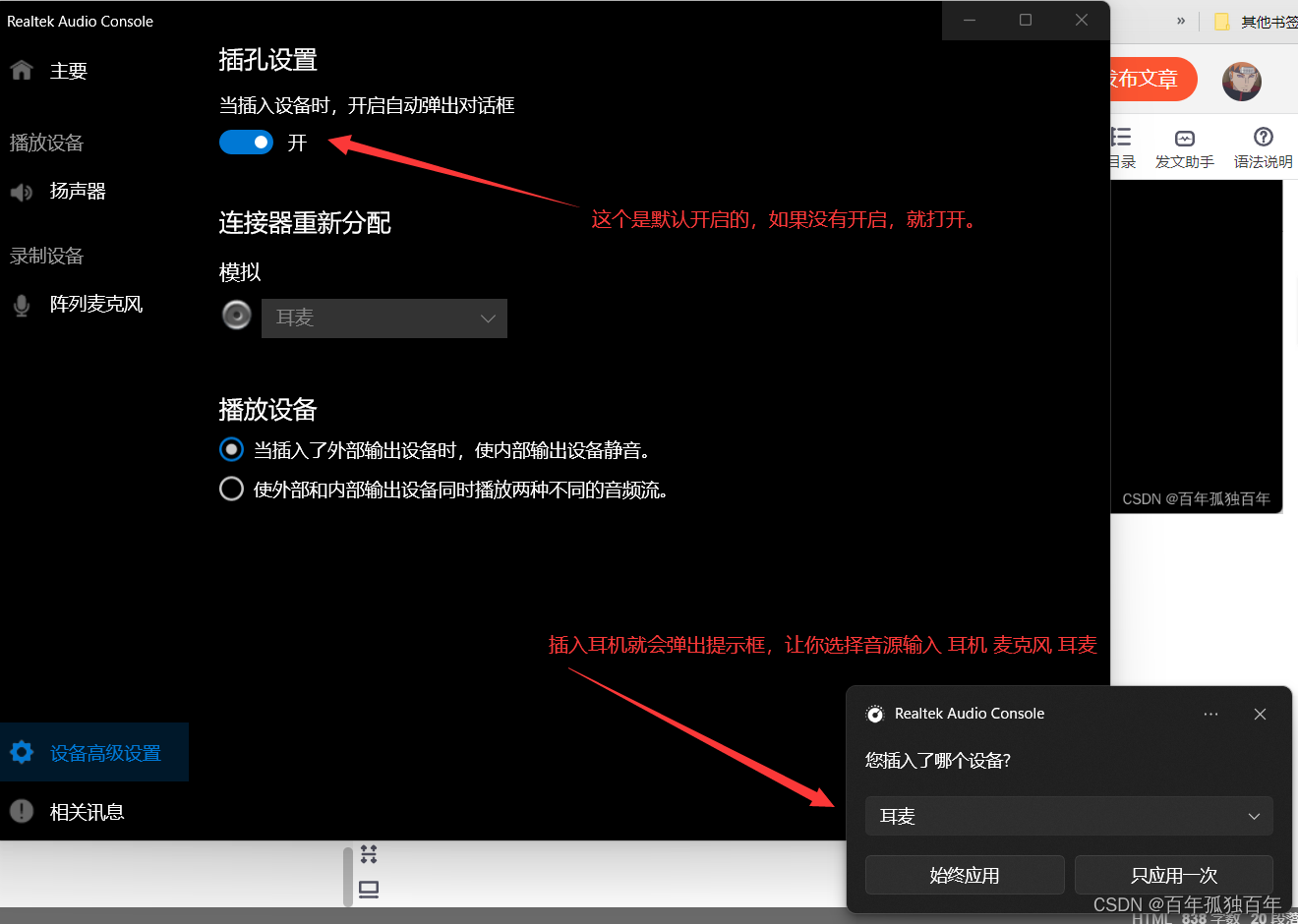This screenshot has height=924, width=1298.
Task: Click the gear icon beside 设备高级设置
Action: point(22,753)
